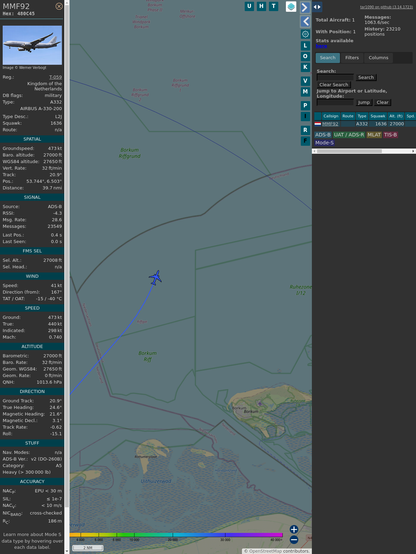Click the altitude color scale bar
Image resolution: width=416 pixels, height=554 pixels.
[176, 535]
